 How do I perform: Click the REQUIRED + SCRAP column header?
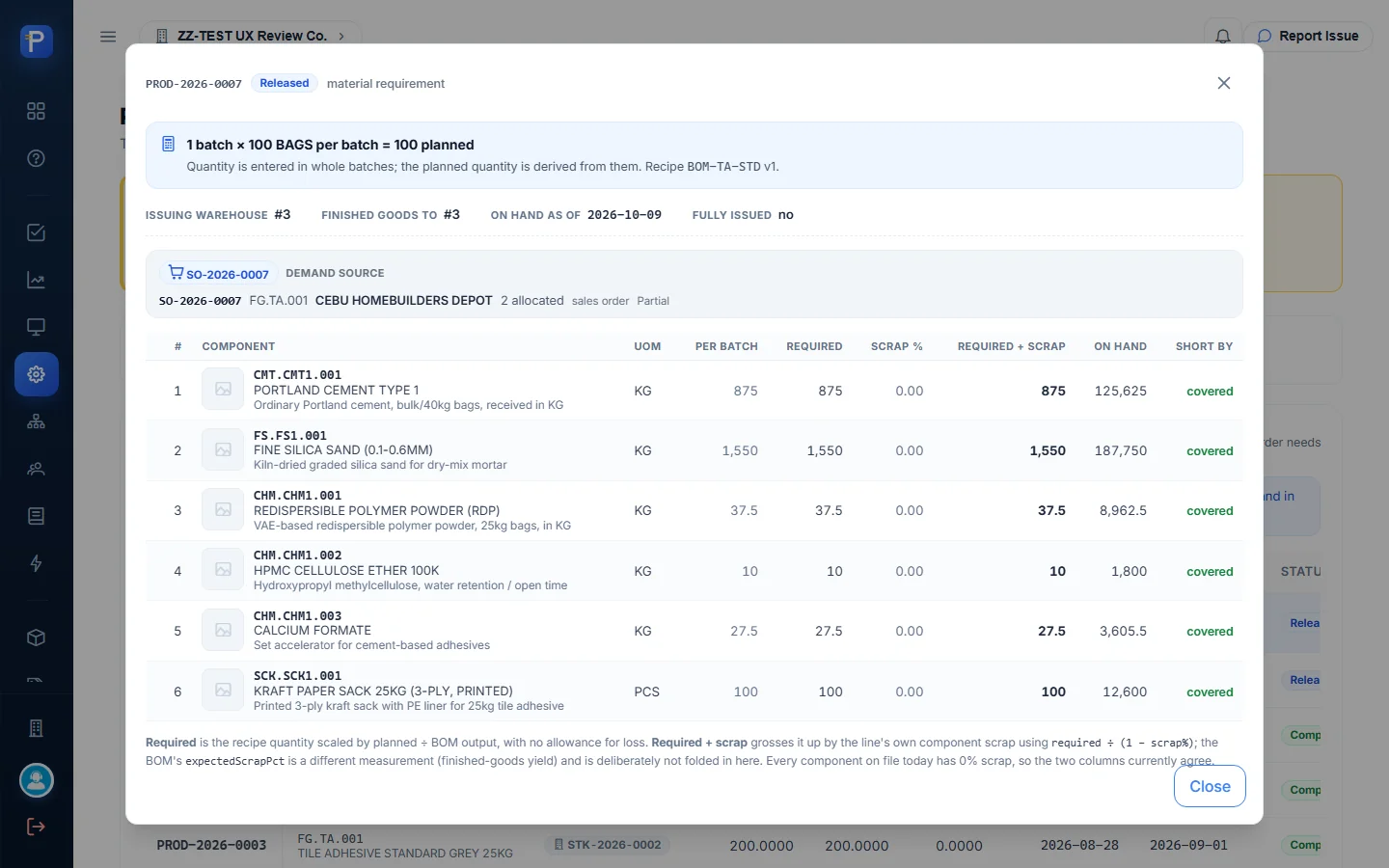pyautogui.click(x=1012, y=346)
